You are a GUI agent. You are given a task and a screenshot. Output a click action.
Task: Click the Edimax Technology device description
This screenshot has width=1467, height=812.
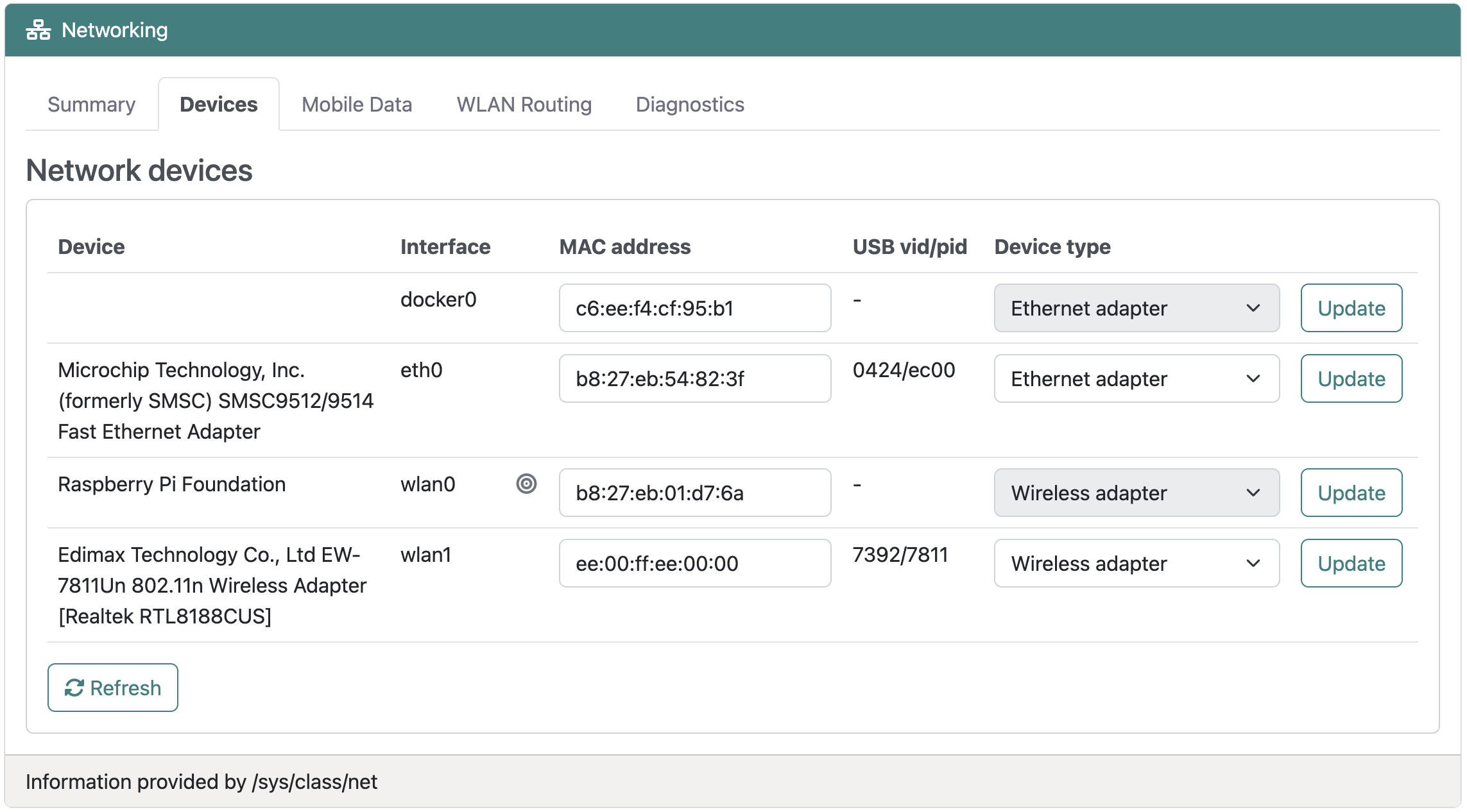[x=212, y=586]
